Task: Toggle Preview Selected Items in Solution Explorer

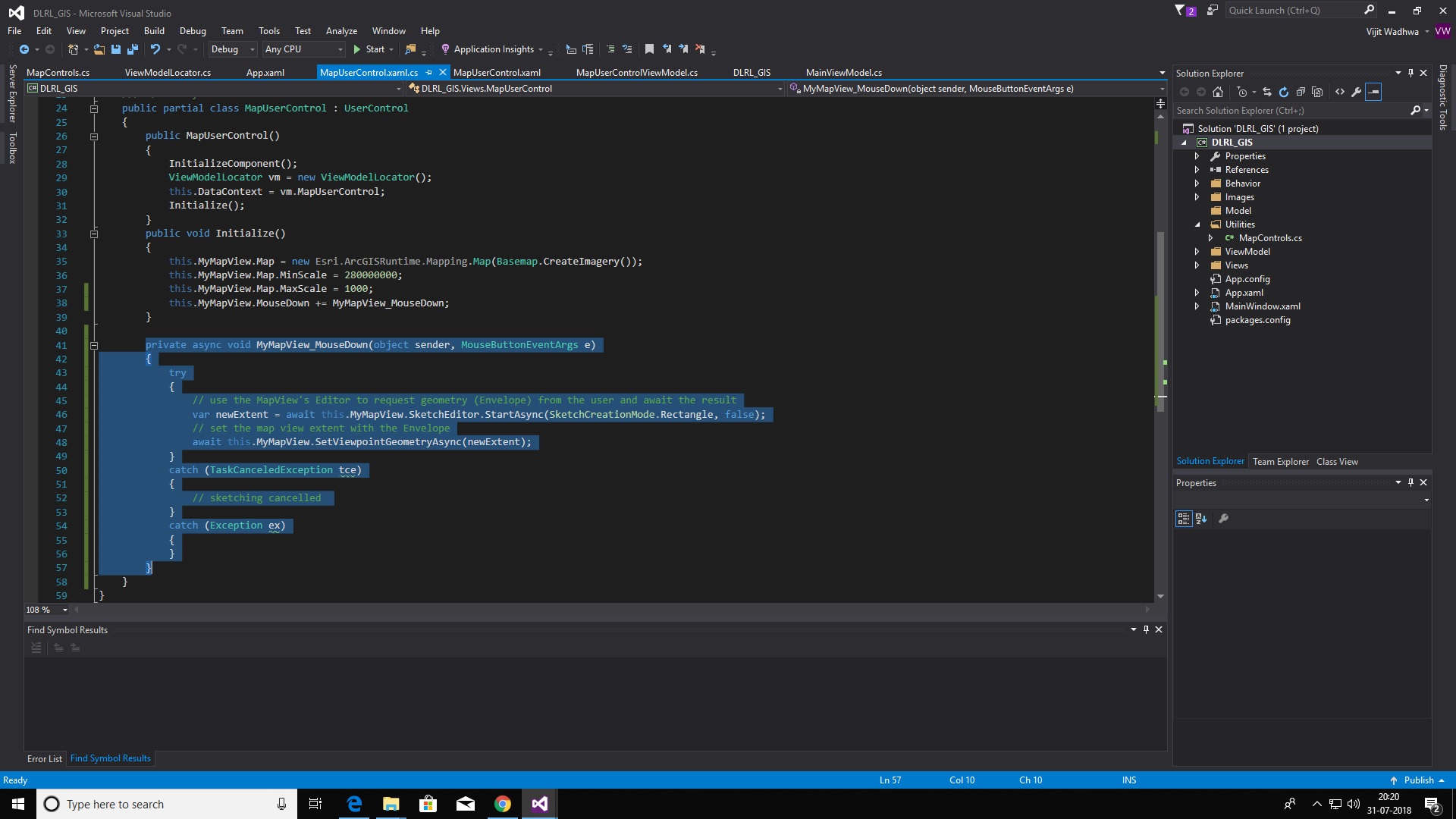Action: (1373, 92)
